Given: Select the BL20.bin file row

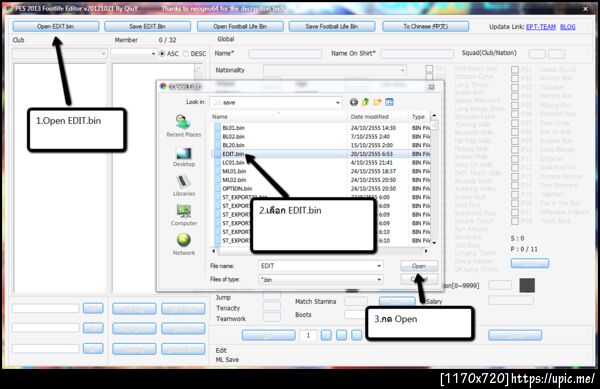Looking at the screenshot, I should (321, 145).
